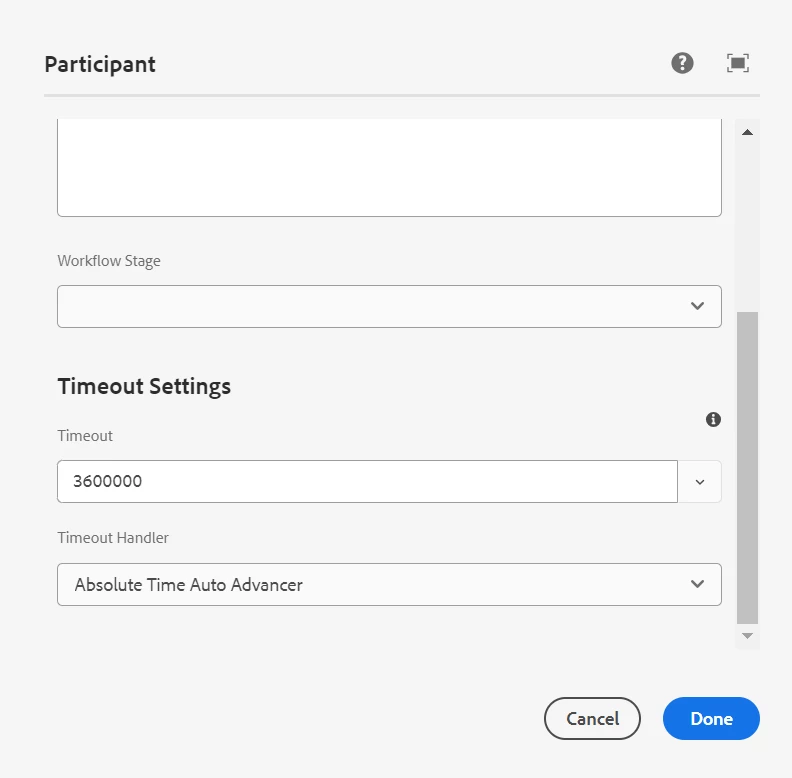Click the info icon above Timeout field
The image size is (792, 778).
point(713,420)
